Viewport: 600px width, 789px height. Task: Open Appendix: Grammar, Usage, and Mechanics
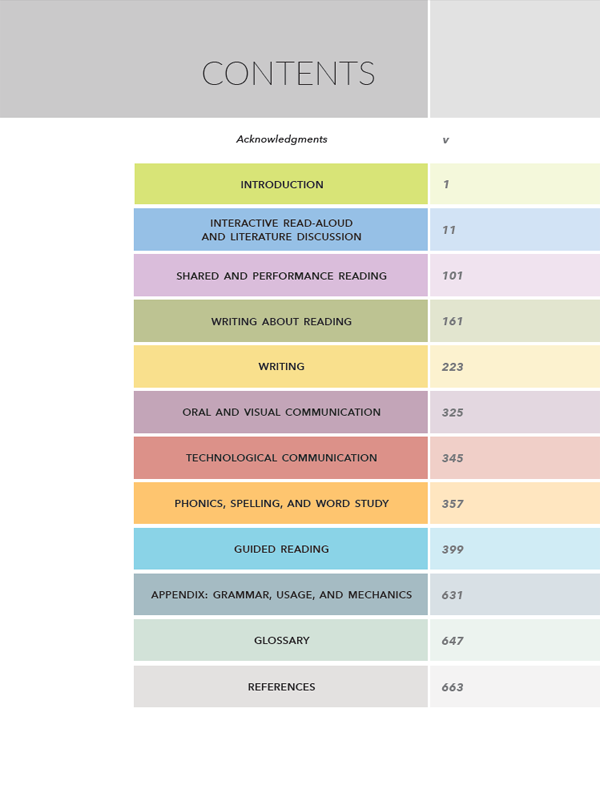(x=282, y=595)
